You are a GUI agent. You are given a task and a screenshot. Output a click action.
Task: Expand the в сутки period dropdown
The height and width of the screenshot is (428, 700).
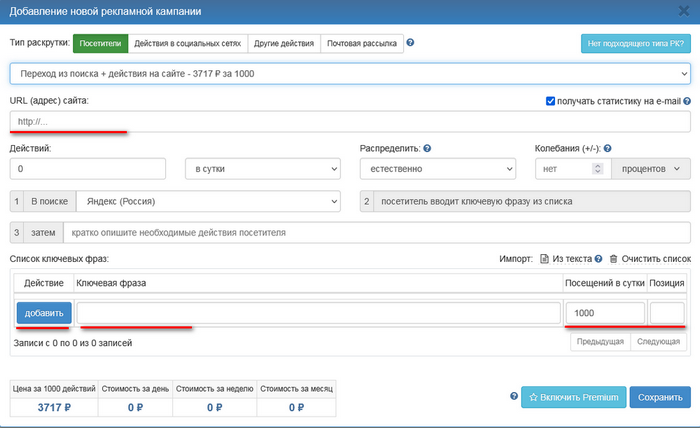point(263,169)
